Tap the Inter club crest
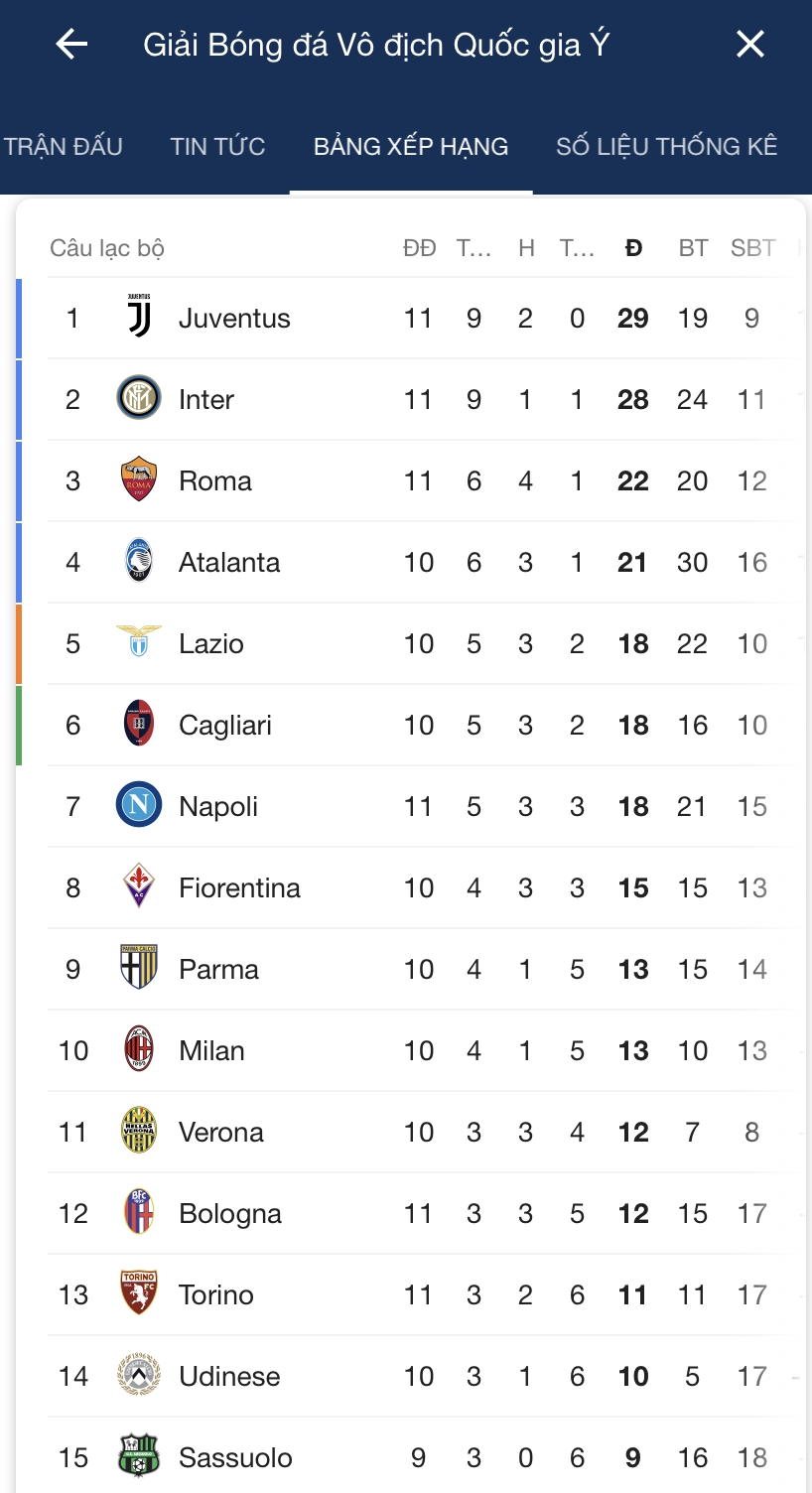Screen dimensions: 812x1493 pos(139,398)
